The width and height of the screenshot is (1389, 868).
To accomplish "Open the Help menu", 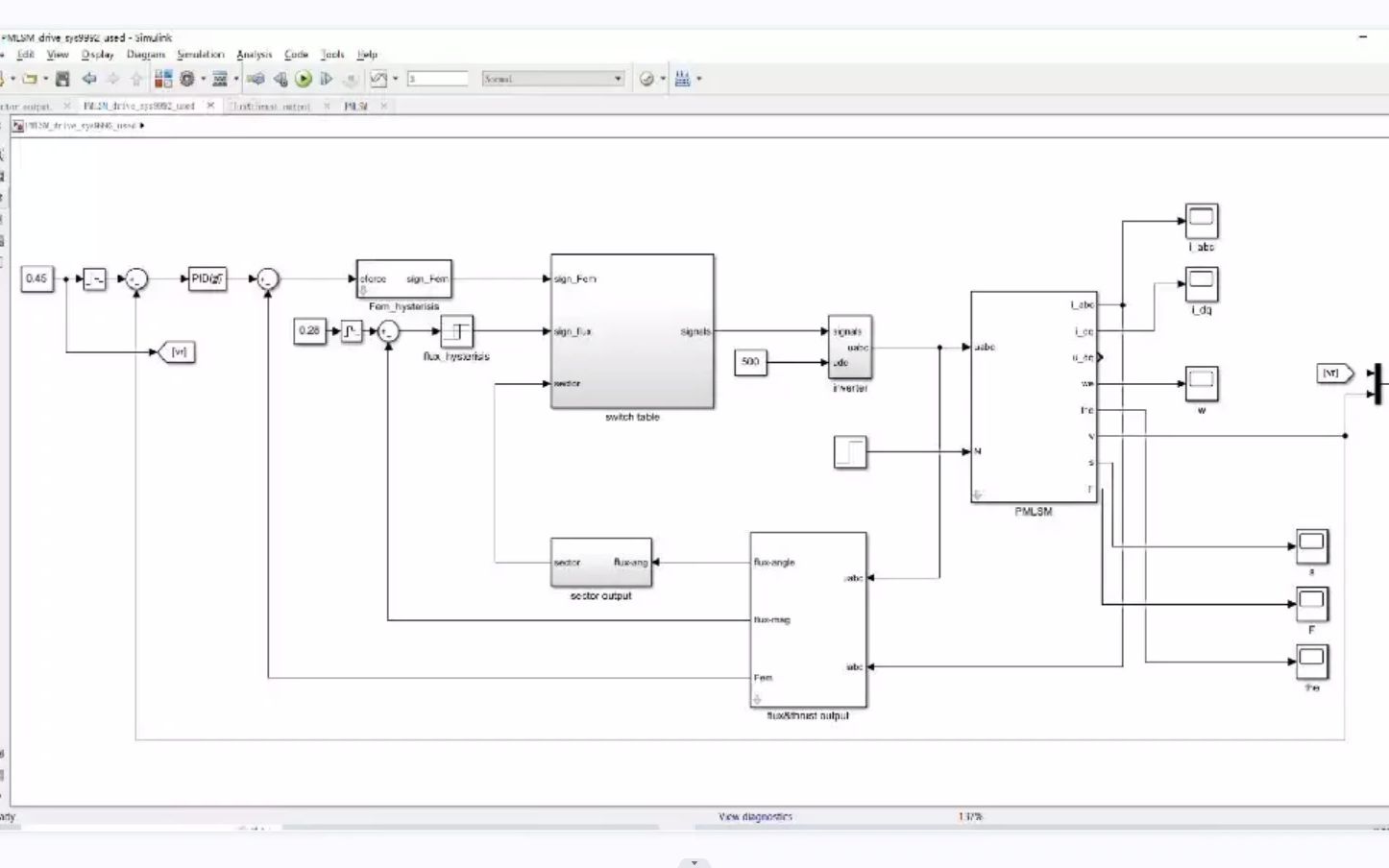I will 367,55.
